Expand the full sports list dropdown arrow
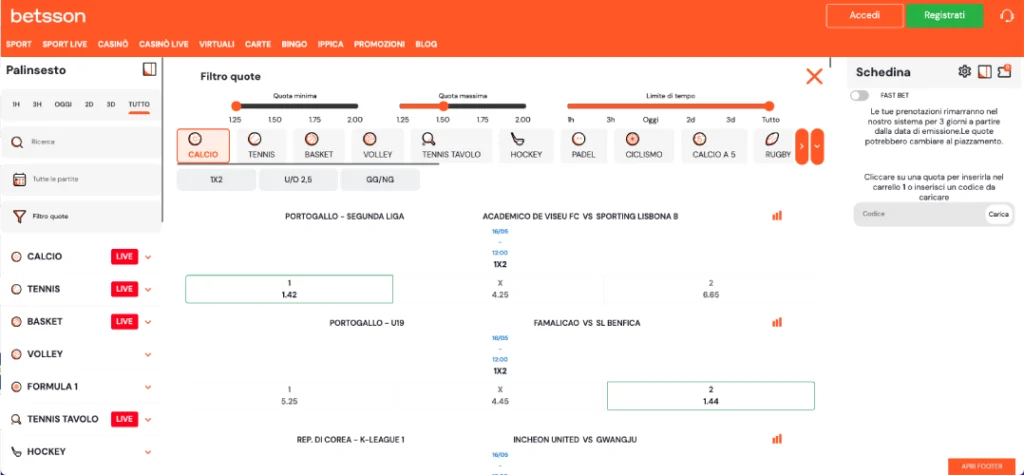This screenshot has height=475, width=1024. pos(818,146)
